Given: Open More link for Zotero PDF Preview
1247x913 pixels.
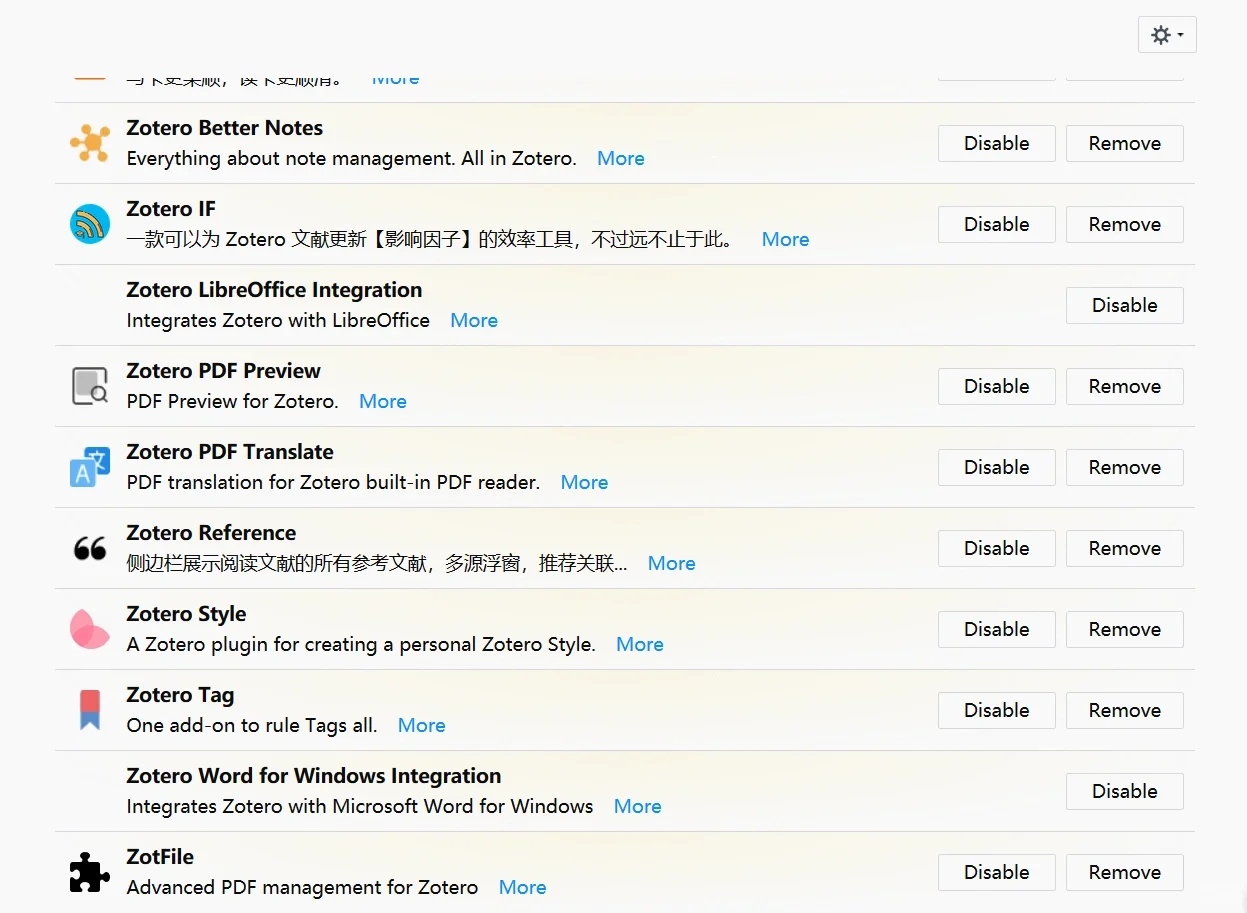Looking at the screenshot, I should point(383,401).
